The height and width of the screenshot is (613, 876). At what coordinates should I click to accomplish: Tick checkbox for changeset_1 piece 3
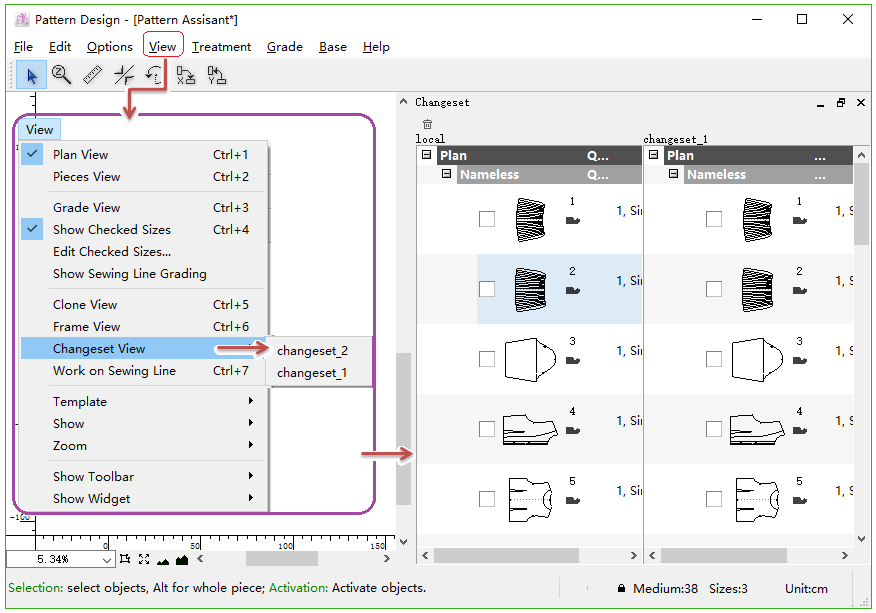714,359
